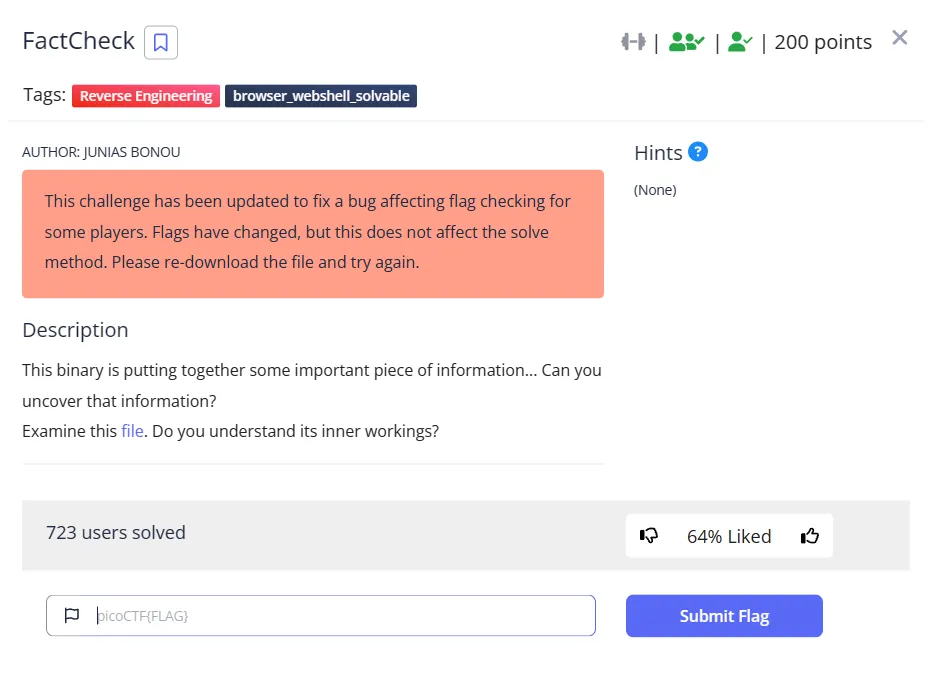
Task: Click the Hints heading
Action: click(658, 153)
